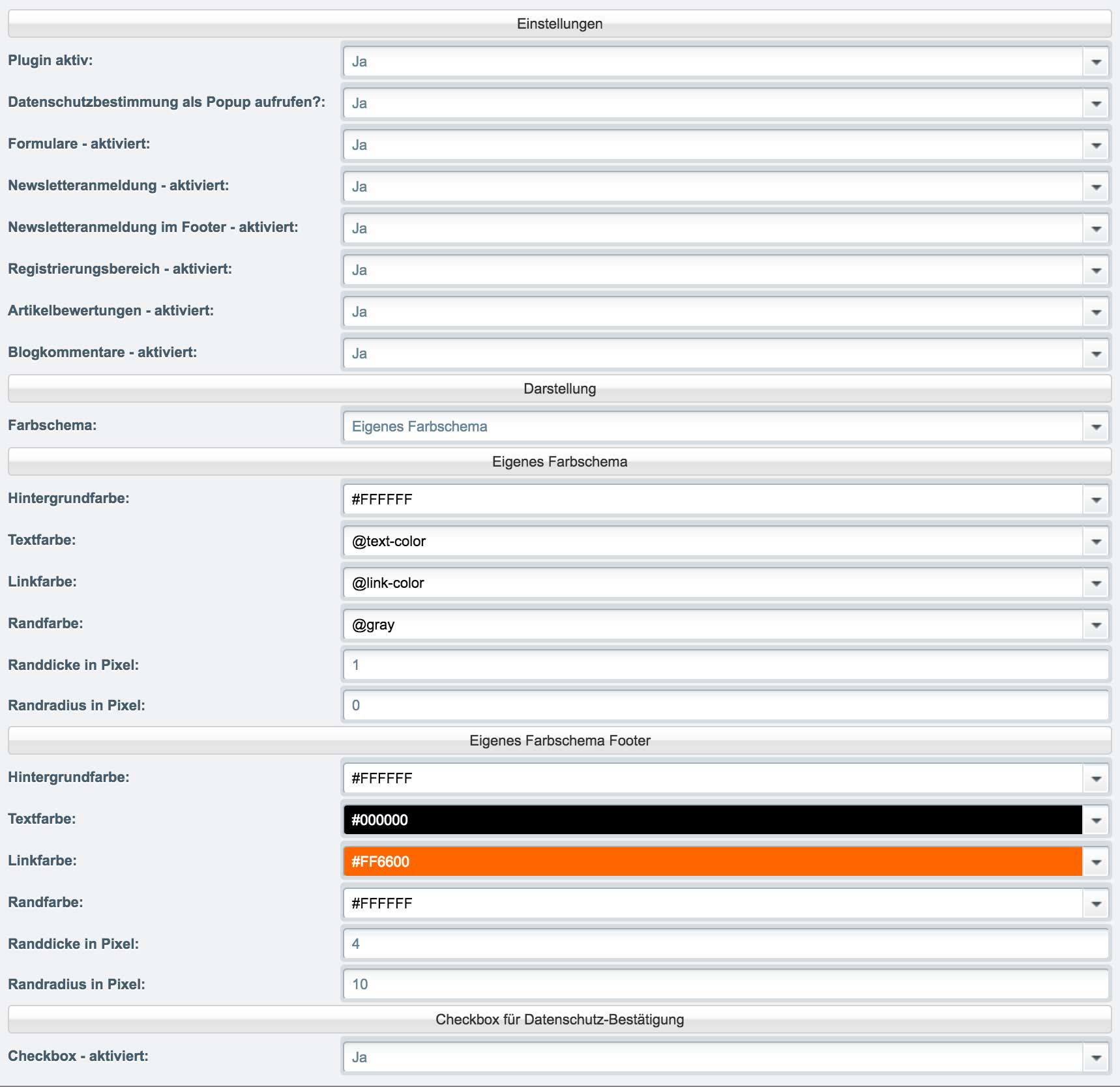
Task: Click the arrow of the first Hintergrundfarbe field
Action: pos(1096,500)
